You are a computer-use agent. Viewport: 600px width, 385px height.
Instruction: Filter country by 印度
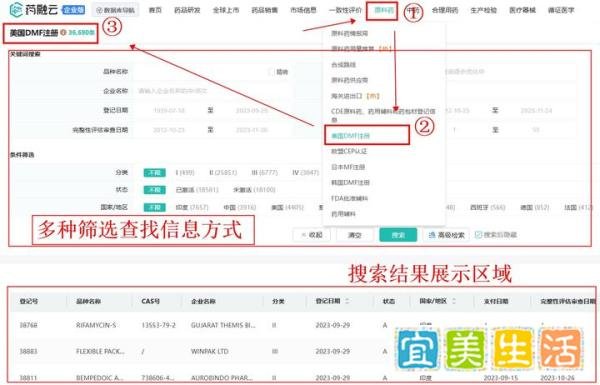(x=192, y=207)
